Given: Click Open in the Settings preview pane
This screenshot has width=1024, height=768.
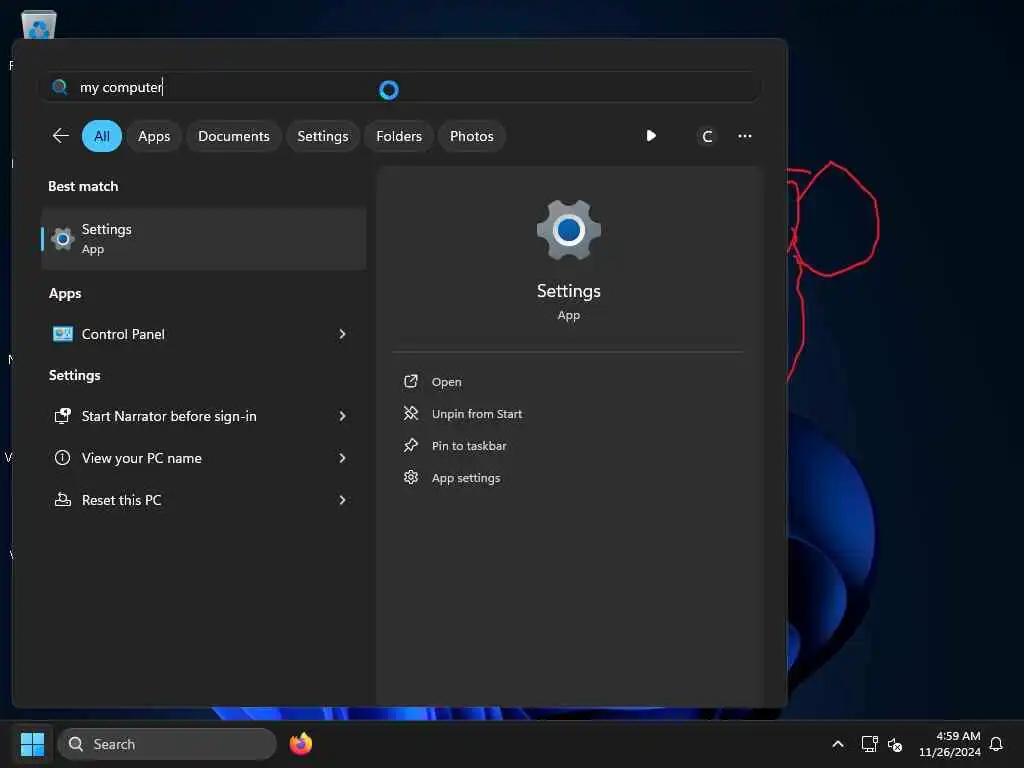Looking at the screenshot, I should tap(447, 382).
